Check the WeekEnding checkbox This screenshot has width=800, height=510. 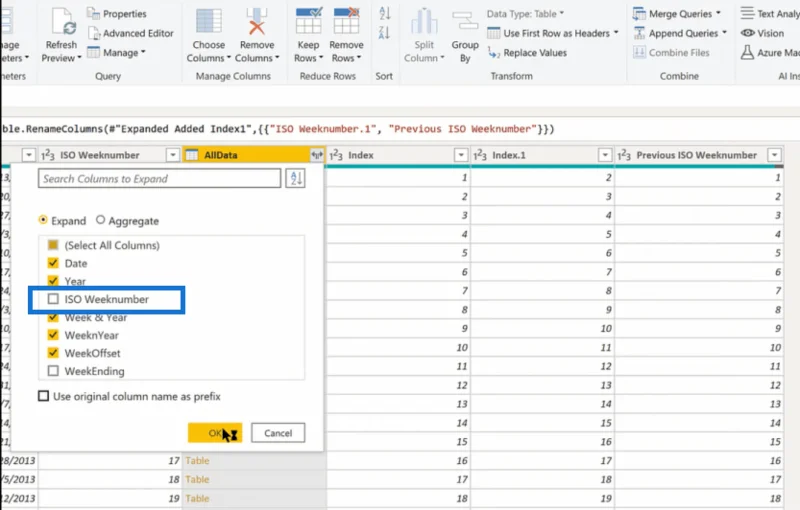(x=53, y=371)
